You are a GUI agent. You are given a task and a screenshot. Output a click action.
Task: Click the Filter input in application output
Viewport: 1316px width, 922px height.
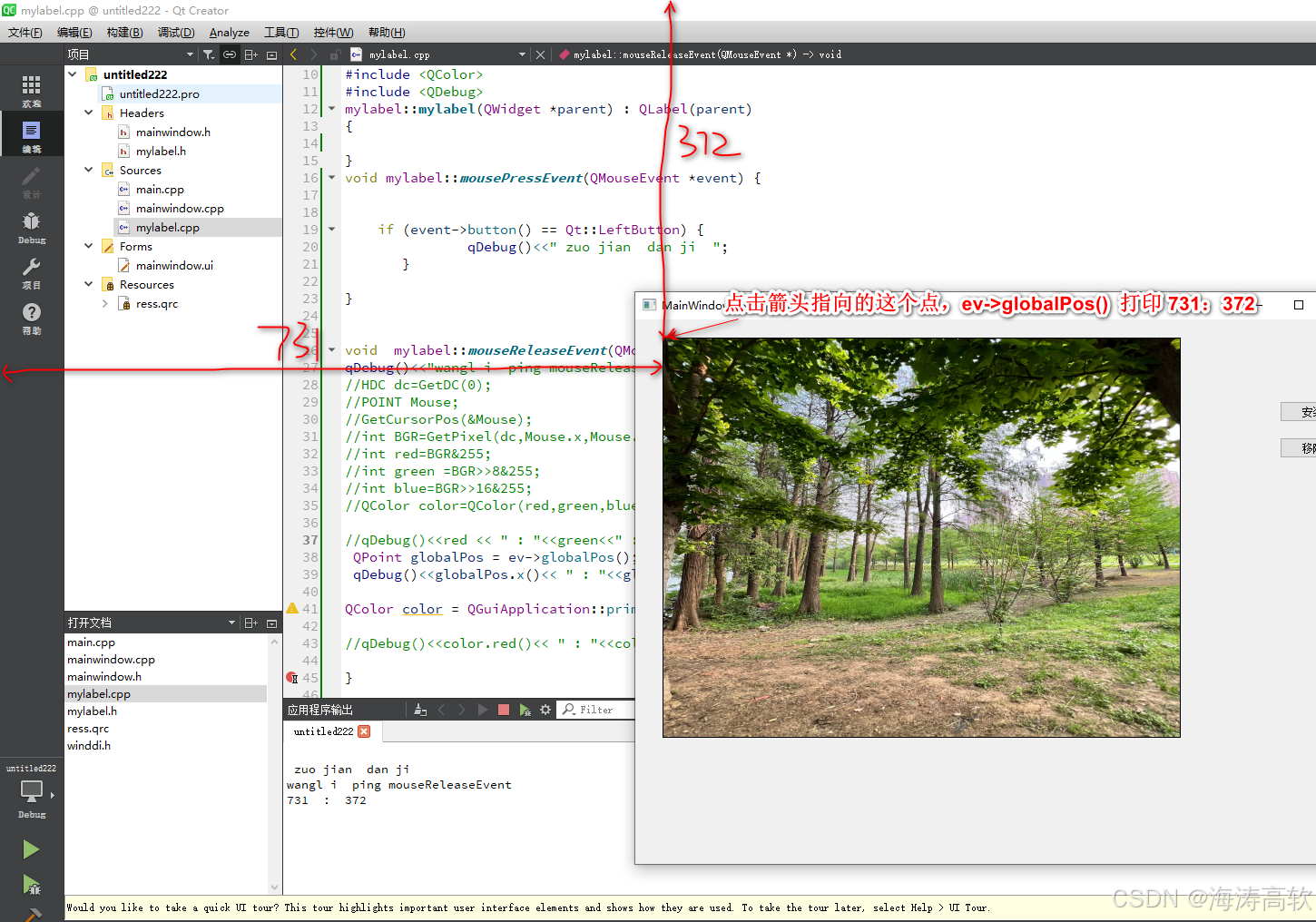[596, 710]
